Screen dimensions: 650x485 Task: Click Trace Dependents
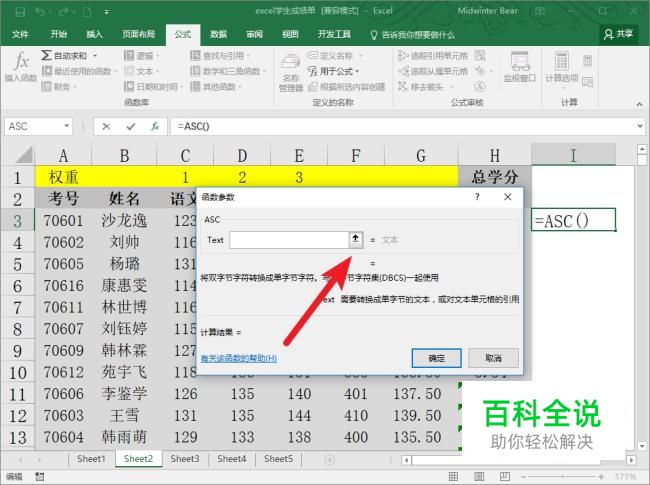point(432,71)
